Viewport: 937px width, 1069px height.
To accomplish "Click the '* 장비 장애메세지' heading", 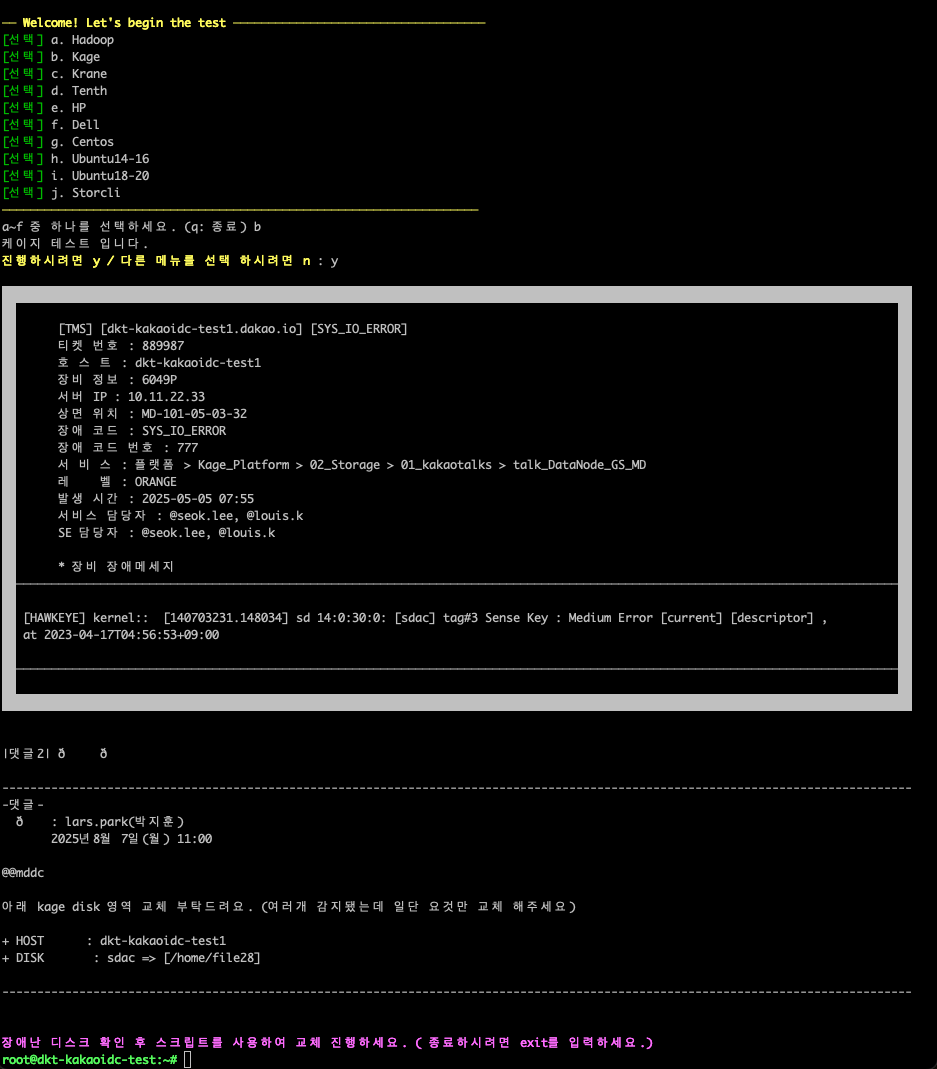I will tap(116, 567).
